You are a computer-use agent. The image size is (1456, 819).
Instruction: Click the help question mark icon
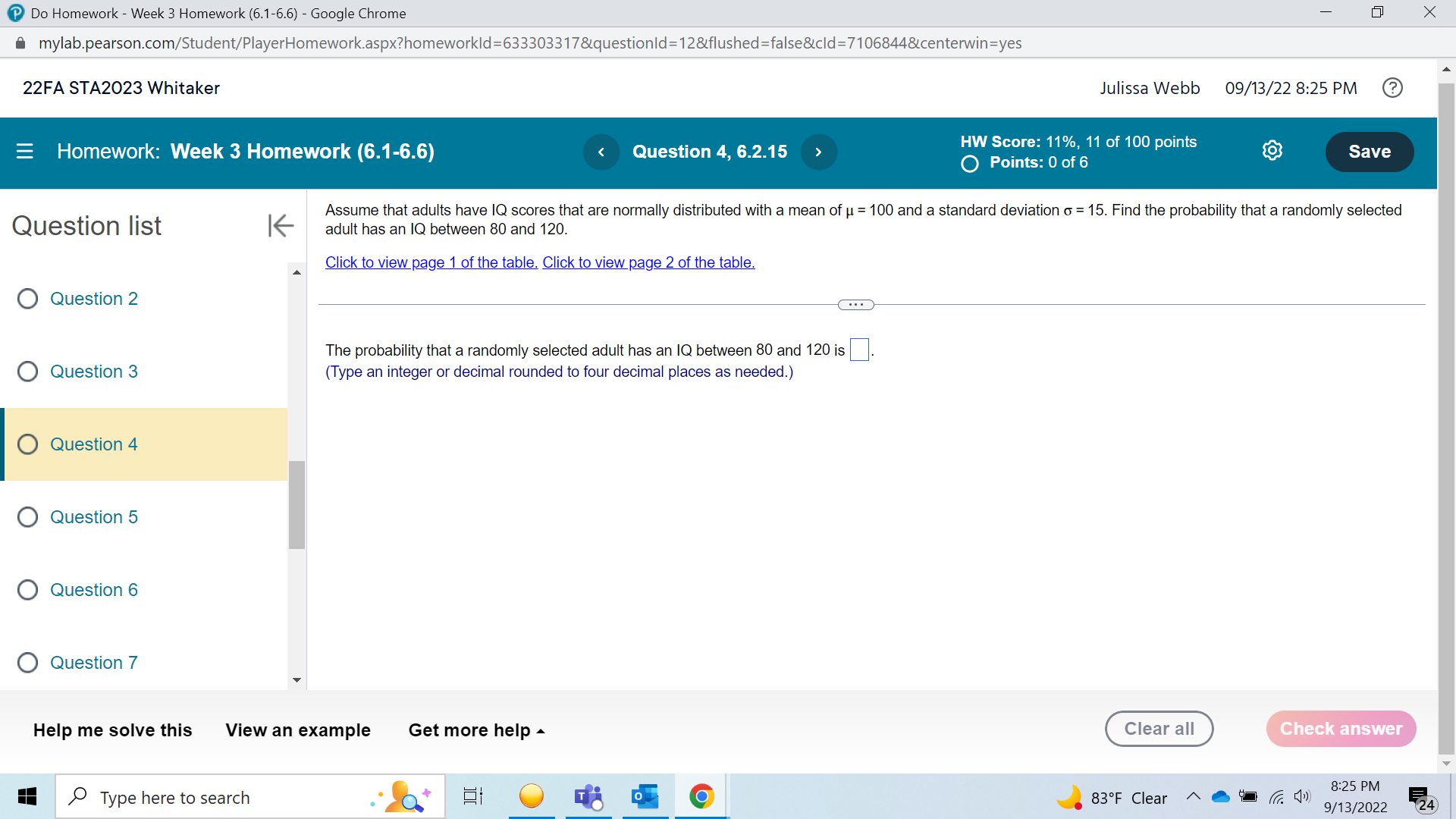click(x=1392, y=88)
